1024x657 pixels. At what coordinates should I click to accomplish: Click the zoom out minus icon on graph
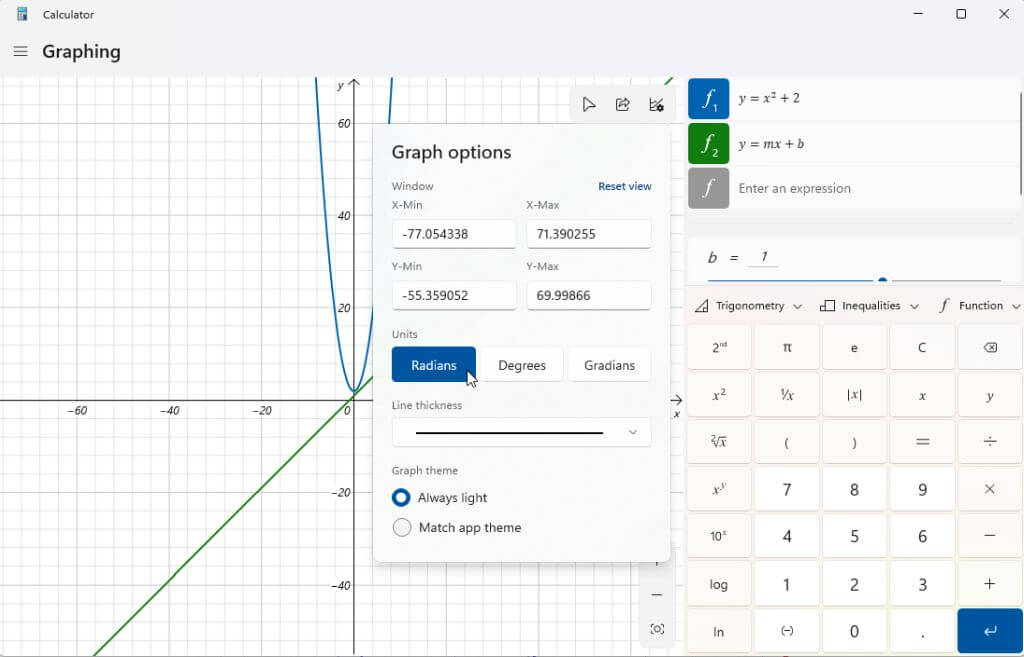657,595
